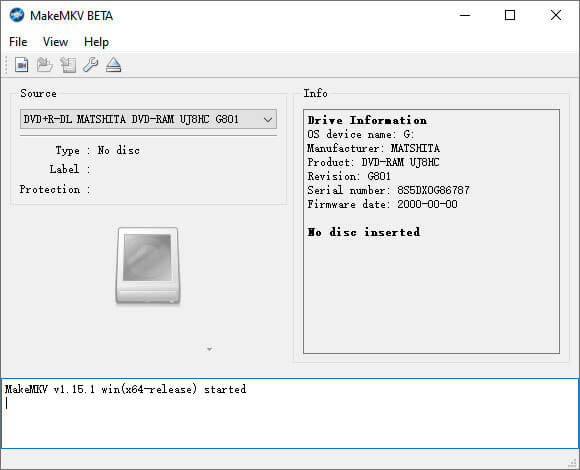Click the MakeMKV logo in the title bar
Viewport: 580px width, 470px height.
coord(17,15)
